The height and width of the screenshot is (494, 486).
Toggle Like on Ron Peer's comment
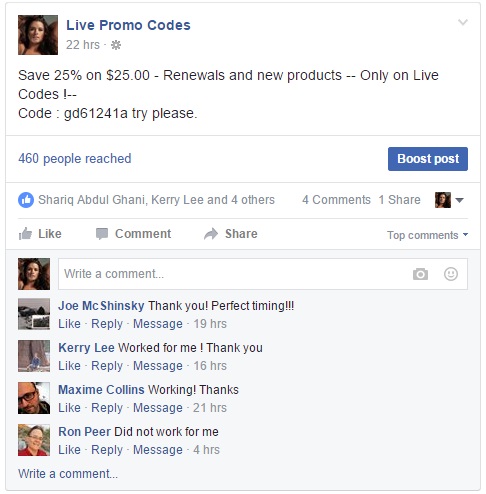coord(69,450)
